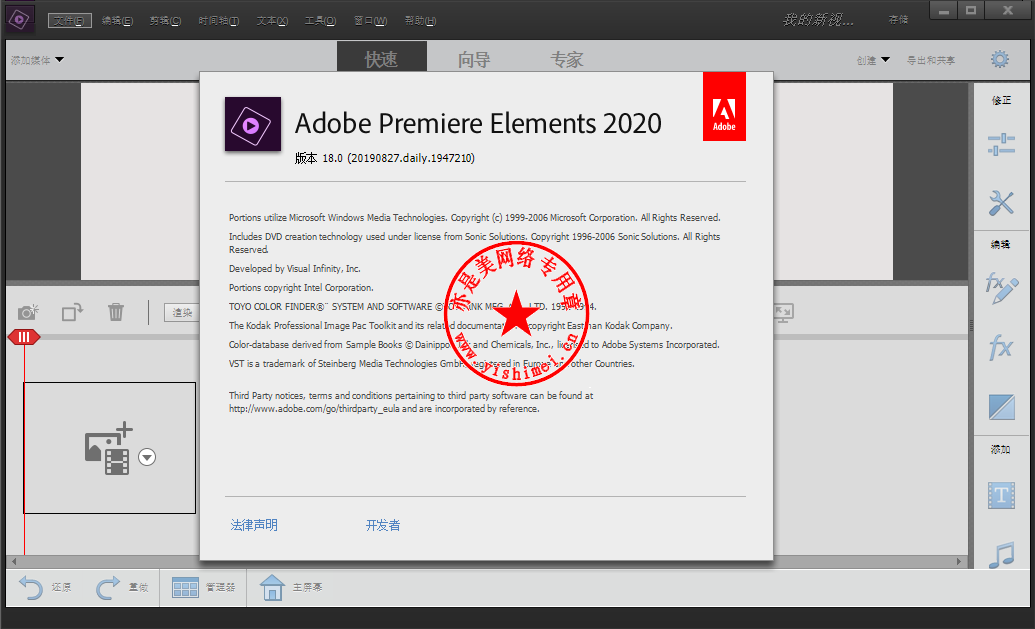Image resolution: width=1035 pixels, height=629 pixels.
Task: Click the 法律声明 link in About dialog
Action: tap(254, 525)
